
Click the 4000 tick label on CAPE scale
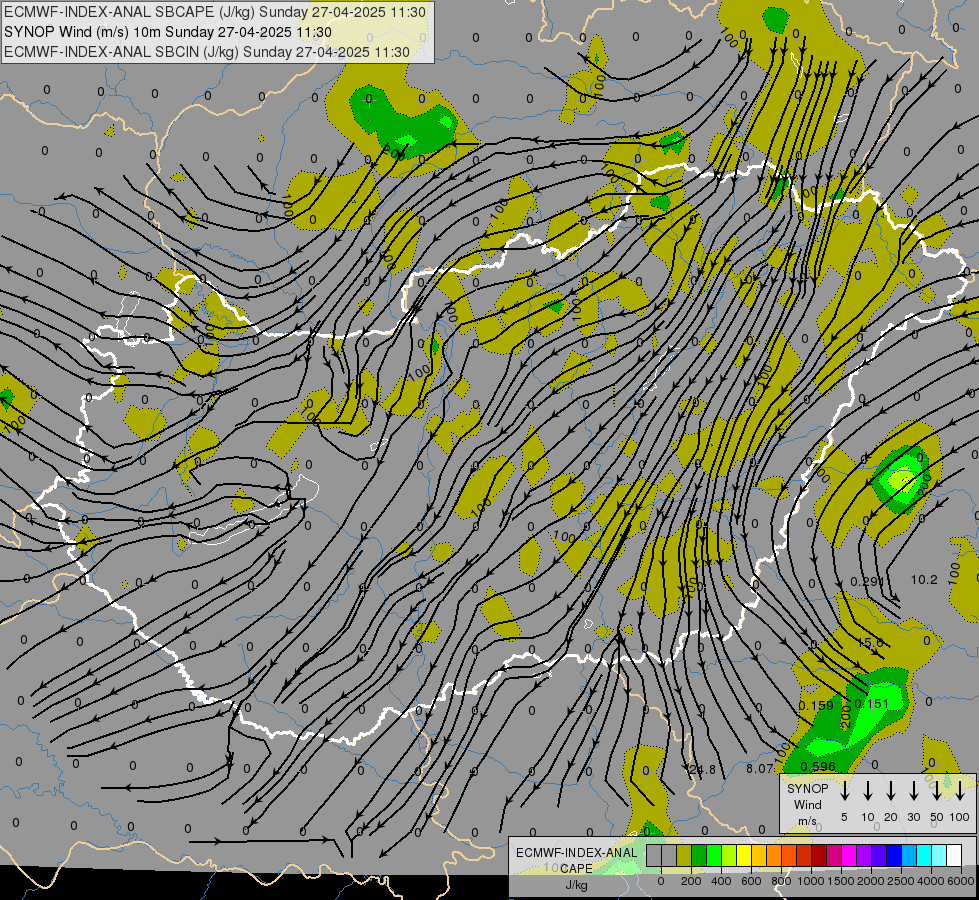930,881
